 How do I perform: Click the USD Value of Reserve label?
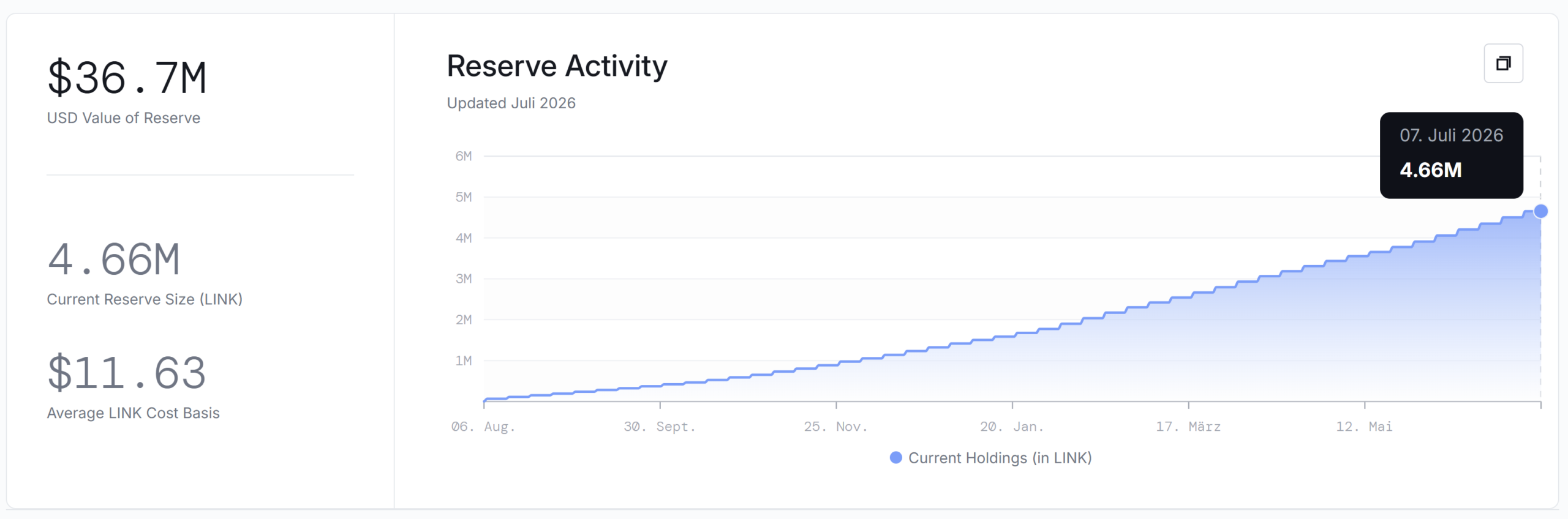coord(124,118)
